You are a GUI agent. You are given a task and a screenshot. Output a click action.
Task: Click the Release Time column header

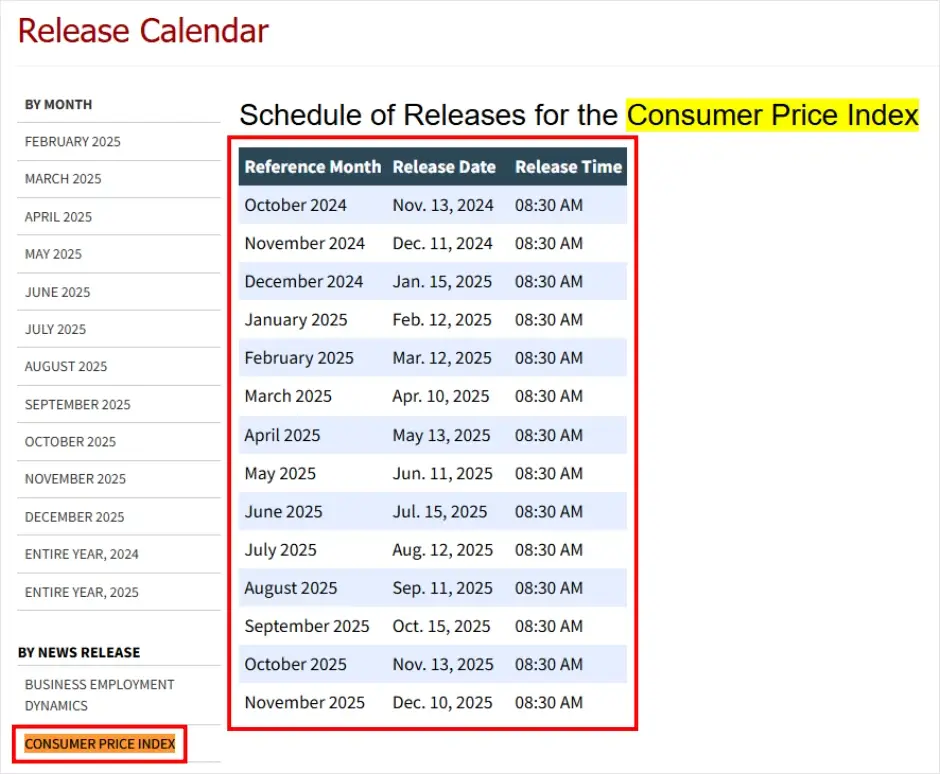point(568,167)
